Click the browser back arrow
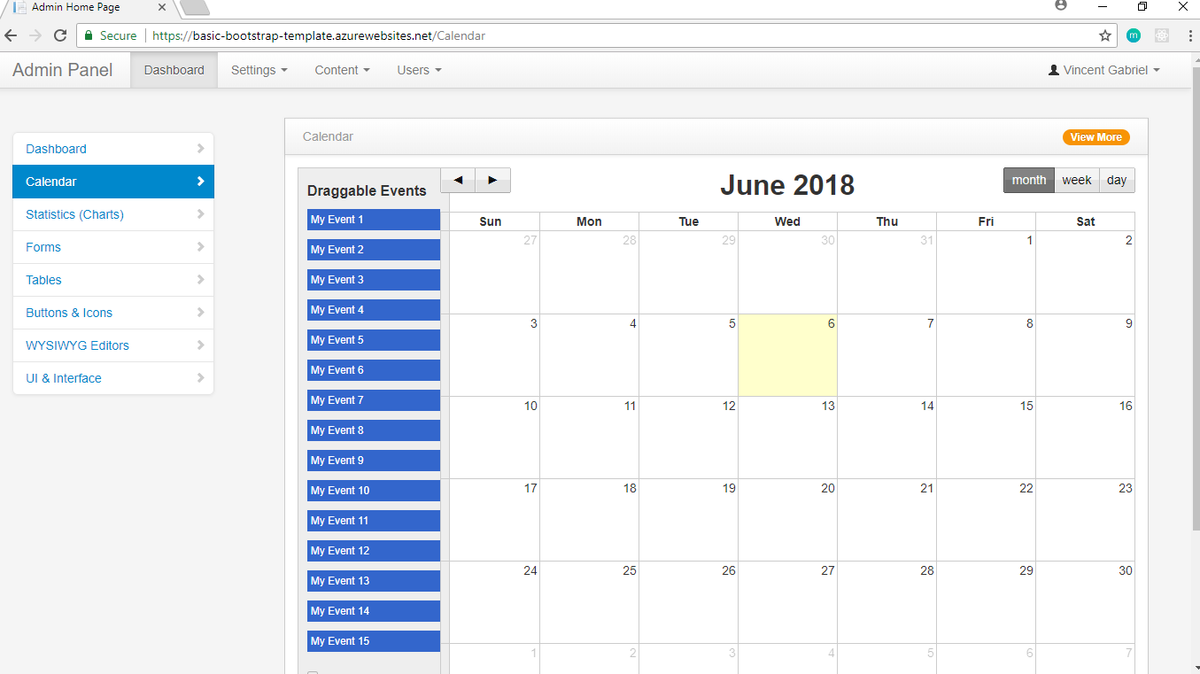This screenshot has height=674, width=1200. coord(11,35)
